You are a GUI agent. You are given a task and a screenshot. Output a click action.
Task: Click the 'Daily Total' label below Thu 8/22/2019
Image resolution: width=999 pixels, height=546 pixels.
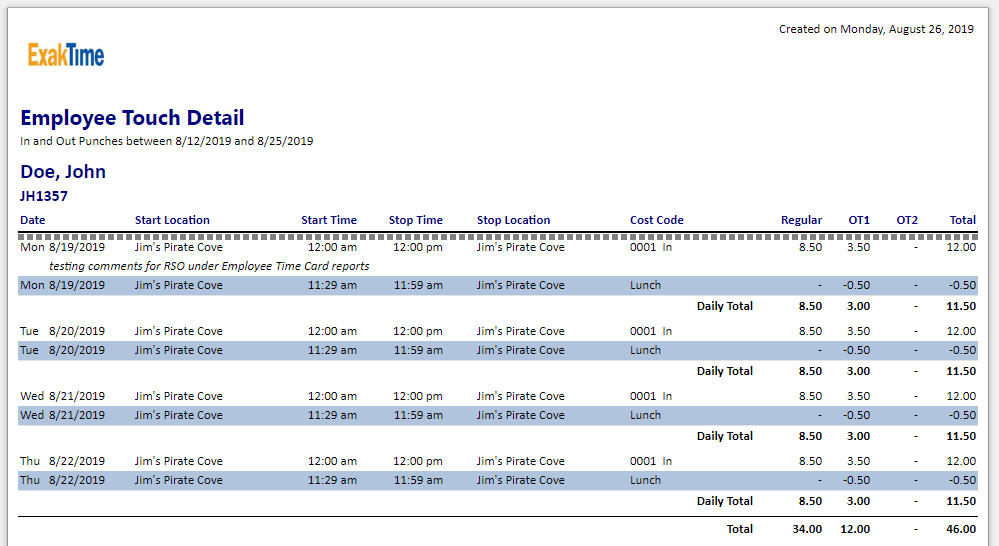point(724,501)
